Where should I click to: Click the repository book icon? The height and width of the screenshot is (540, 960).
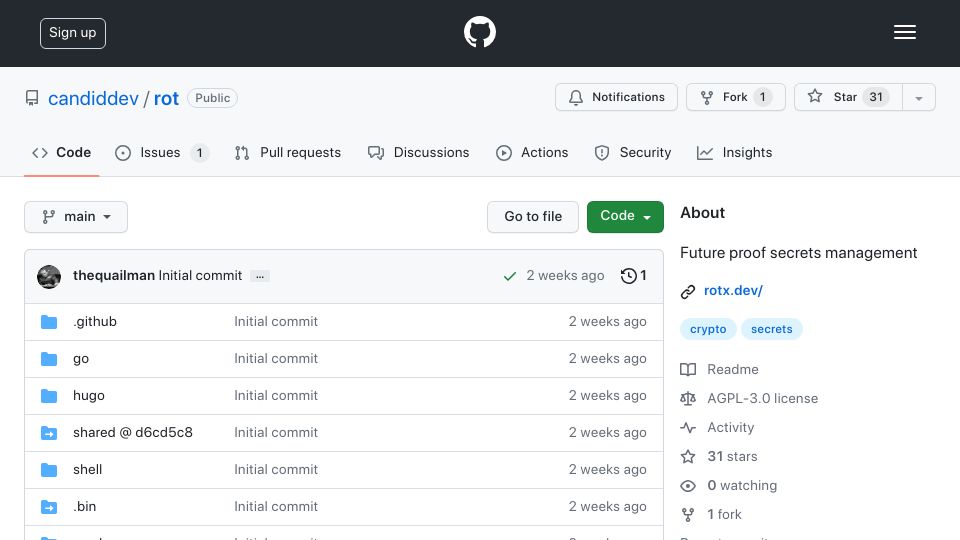pos(32,98)
